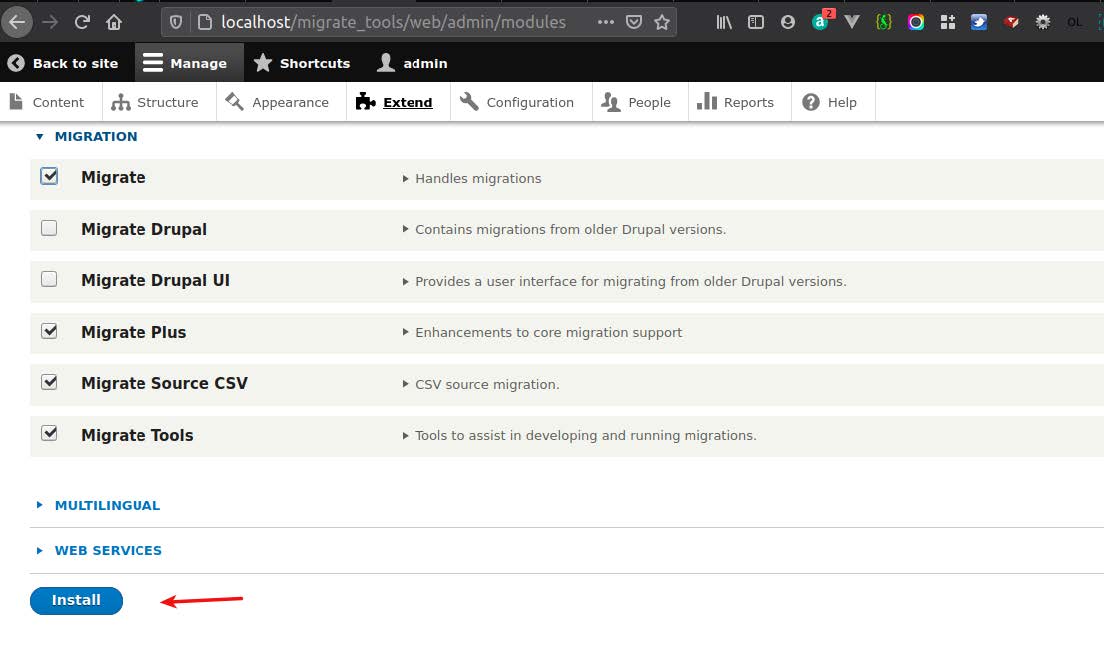The width and height of the screenshot is (1104, 655).
Task: Open the Shortcuts toolbar tab
Action: coord(303,63)
